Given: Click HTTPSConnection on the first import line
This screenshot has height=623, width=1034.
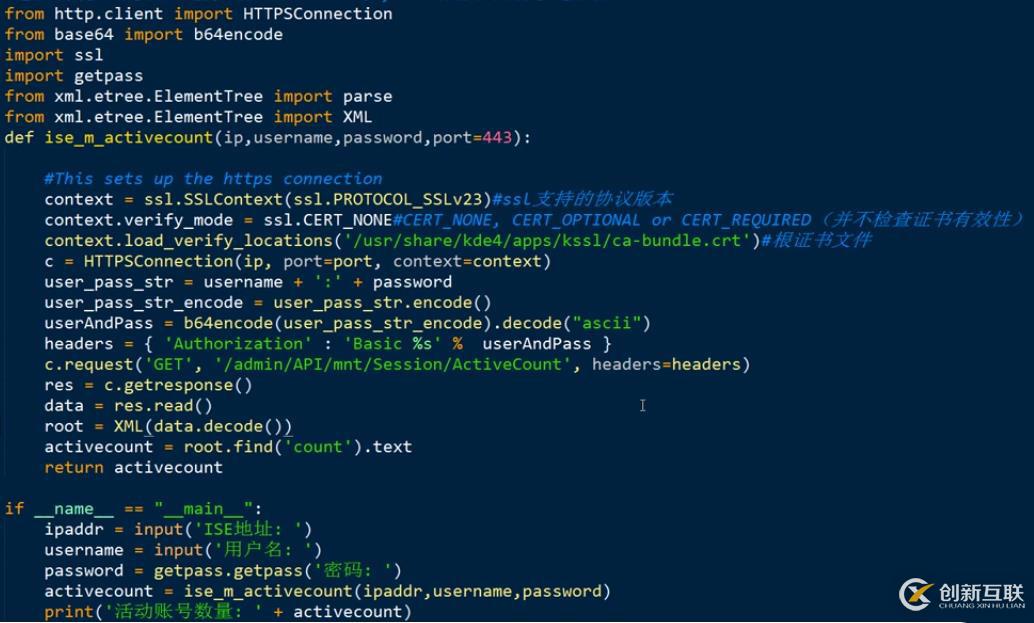Looking at the screenshot, I should [318, 14].
